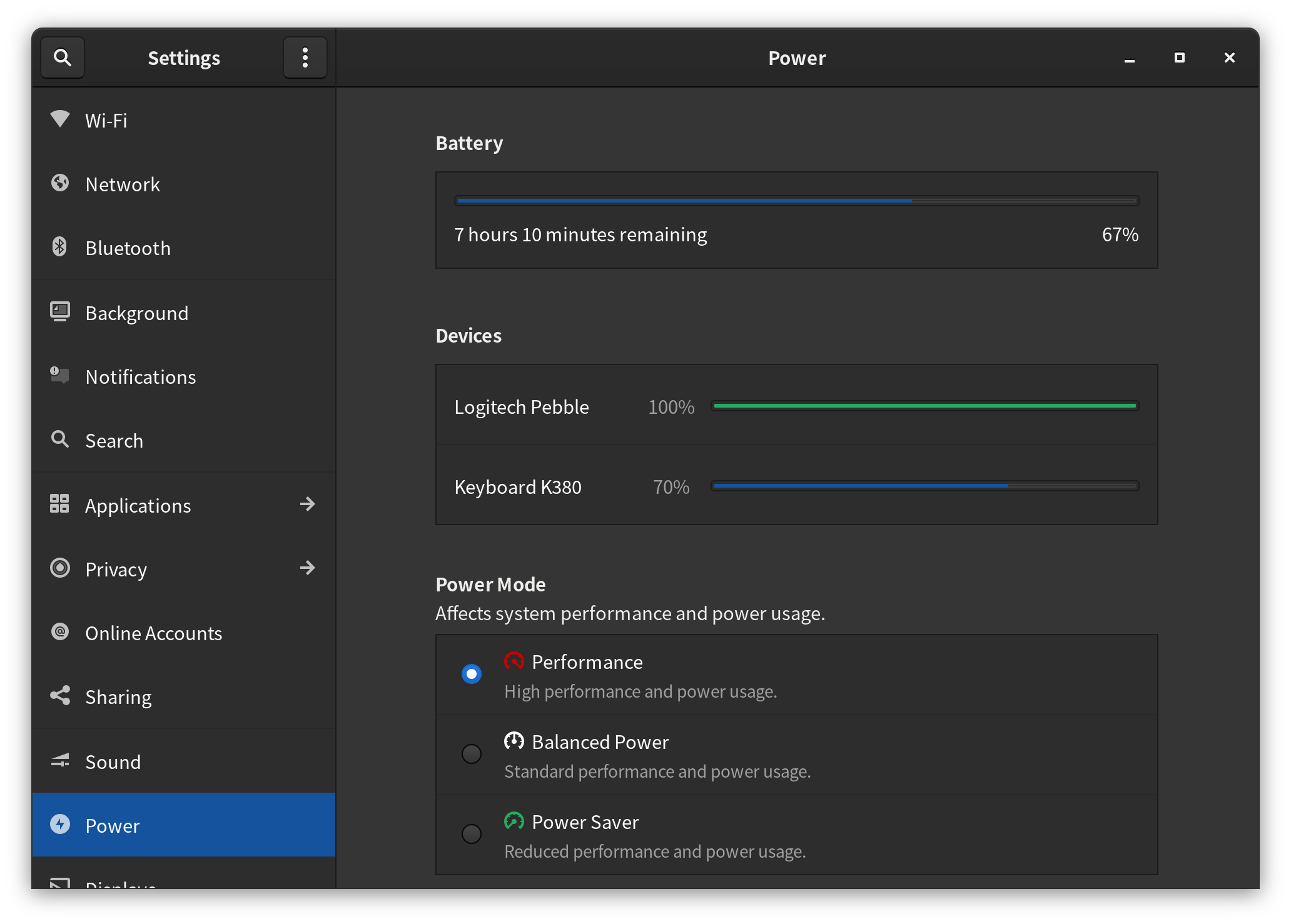Switch to Balanced Power mode
The height and width of the screenshot is (924, 1291).
[471, 754]
